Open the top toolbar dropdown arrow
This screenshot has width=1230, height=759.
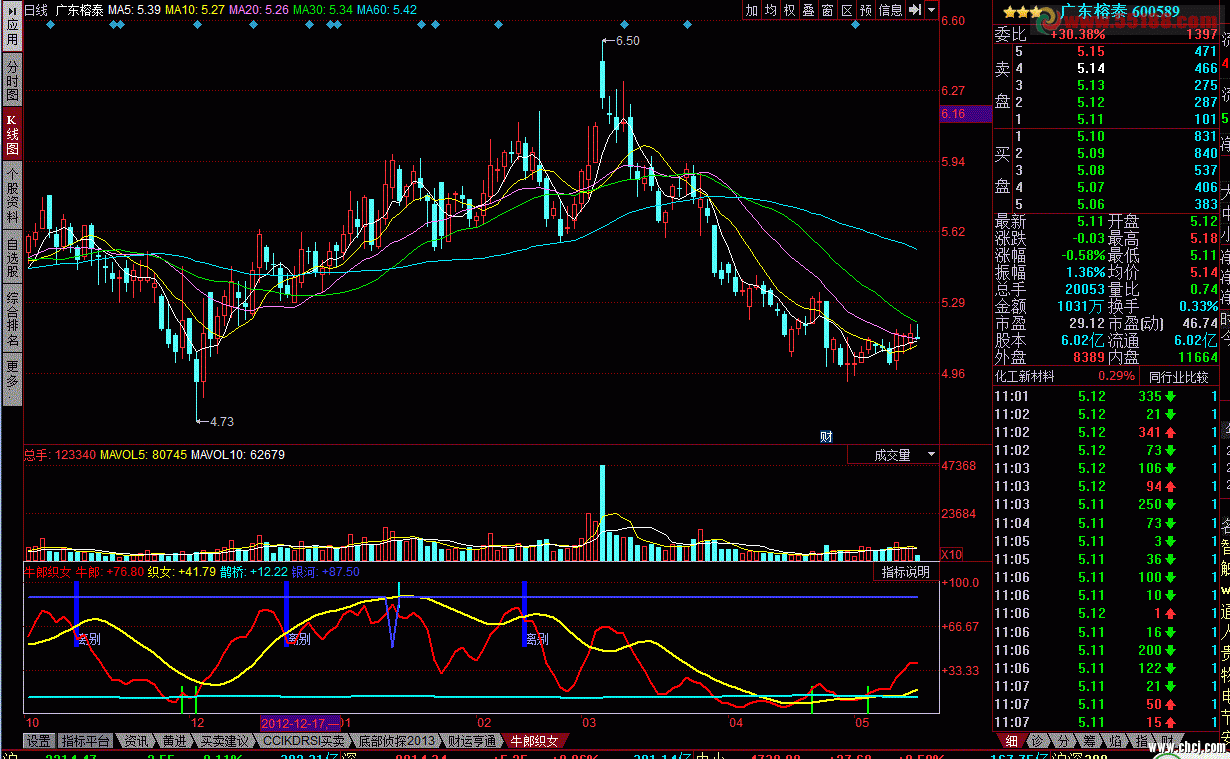pos(932,10)
